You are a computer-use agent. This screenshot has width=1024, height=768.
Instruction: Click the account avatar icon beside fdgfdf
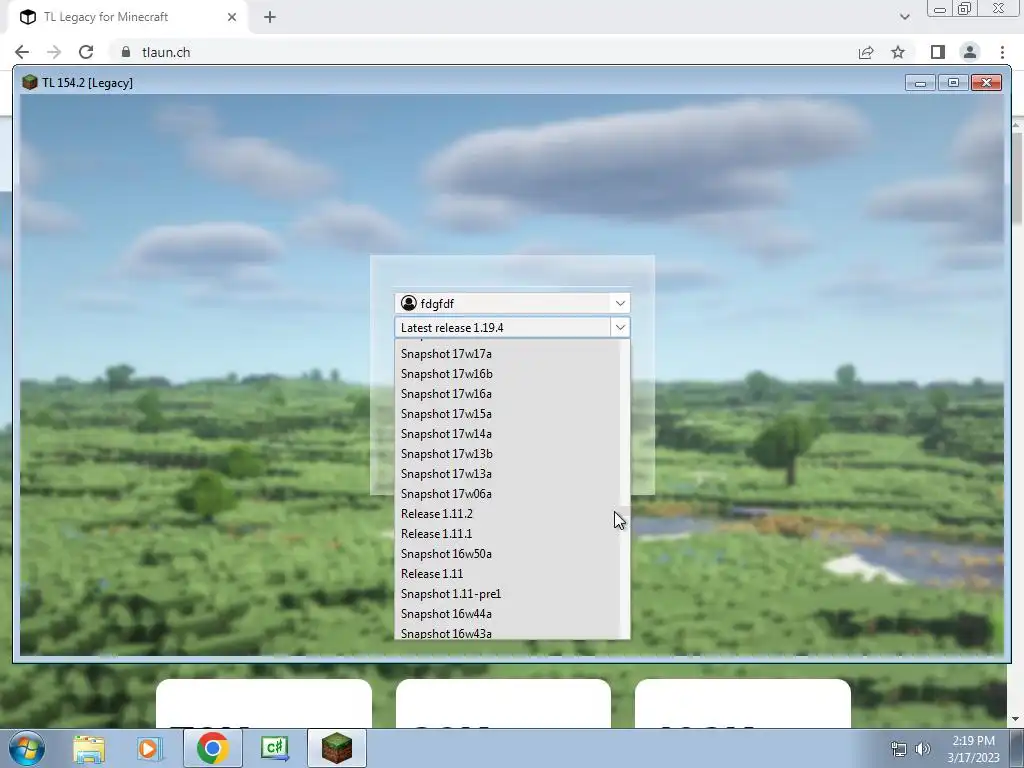tap(409, 303)
